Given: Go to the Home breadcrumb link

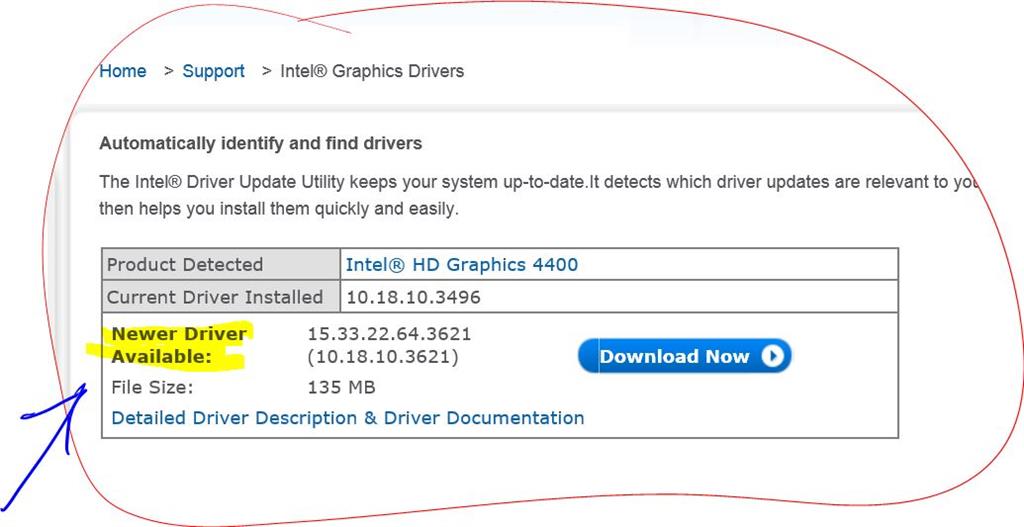Looking at the screenshot, I should [x=123, y=71].
